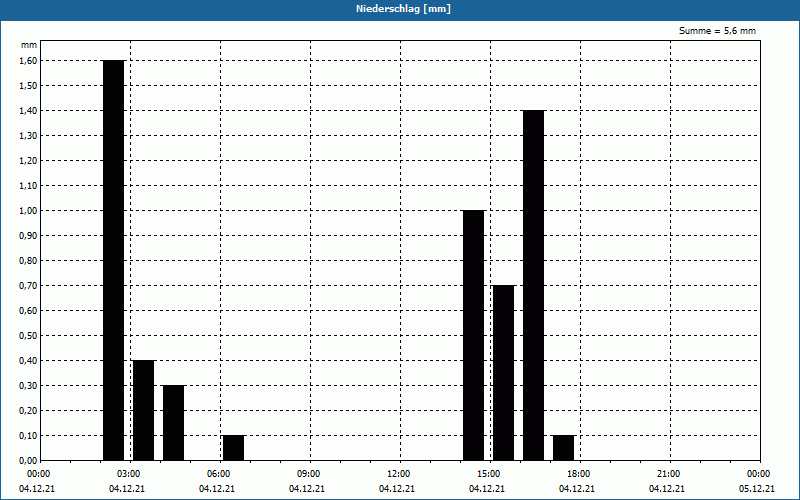Select the 1,00 mm bar before 15:00
The height and width of the screenshot is (500, 800).
(473, 335)
